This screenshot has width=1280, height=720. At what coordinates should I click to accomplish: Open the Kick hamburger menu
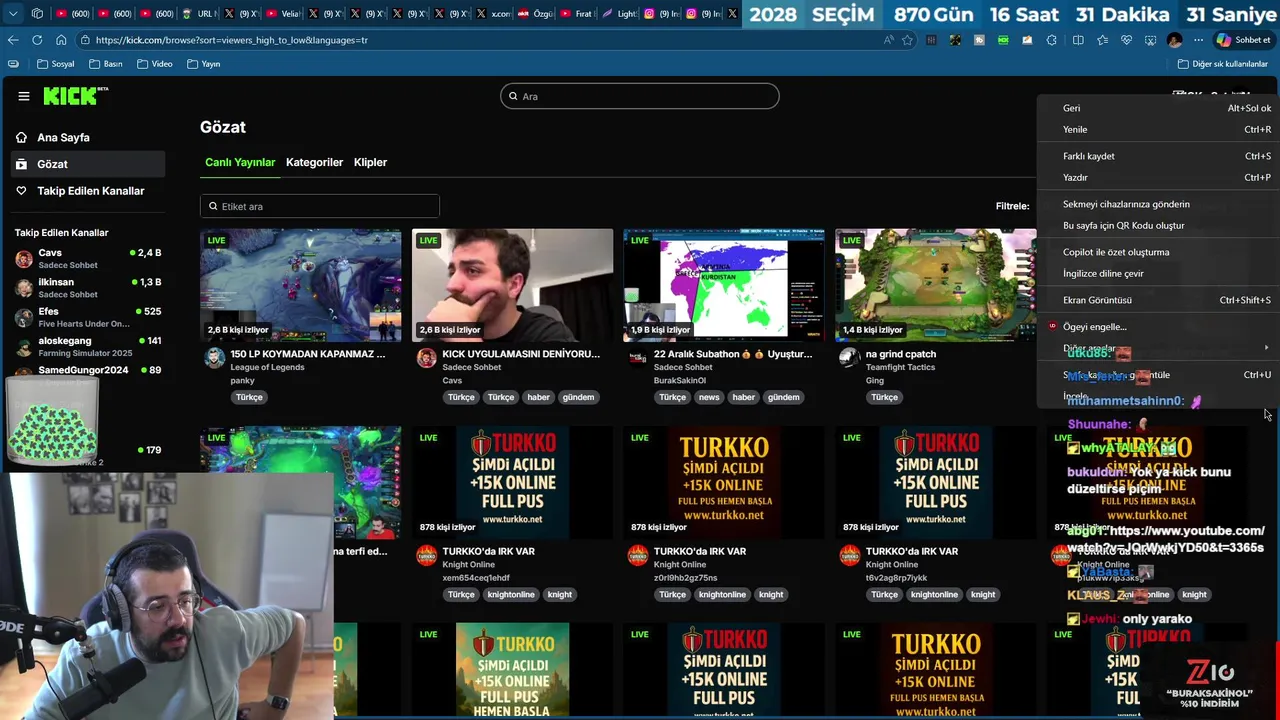tap(24, 96)
